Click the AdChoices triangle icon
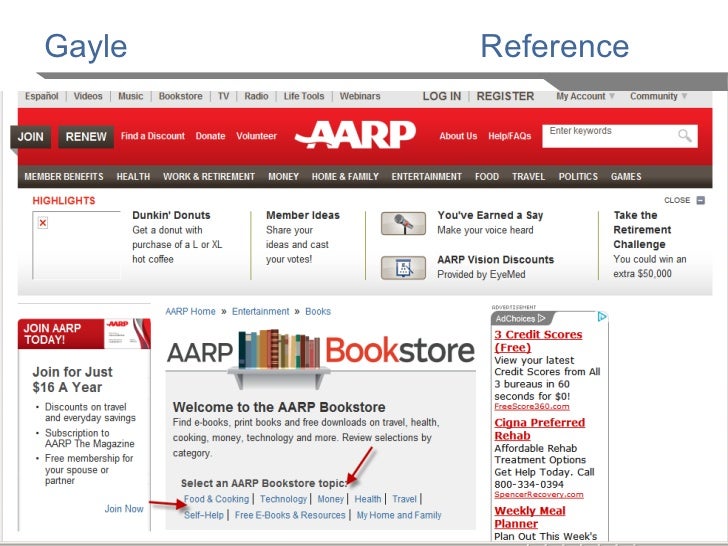The height and width of the screenshot is (546, 728). coord(541,318)
